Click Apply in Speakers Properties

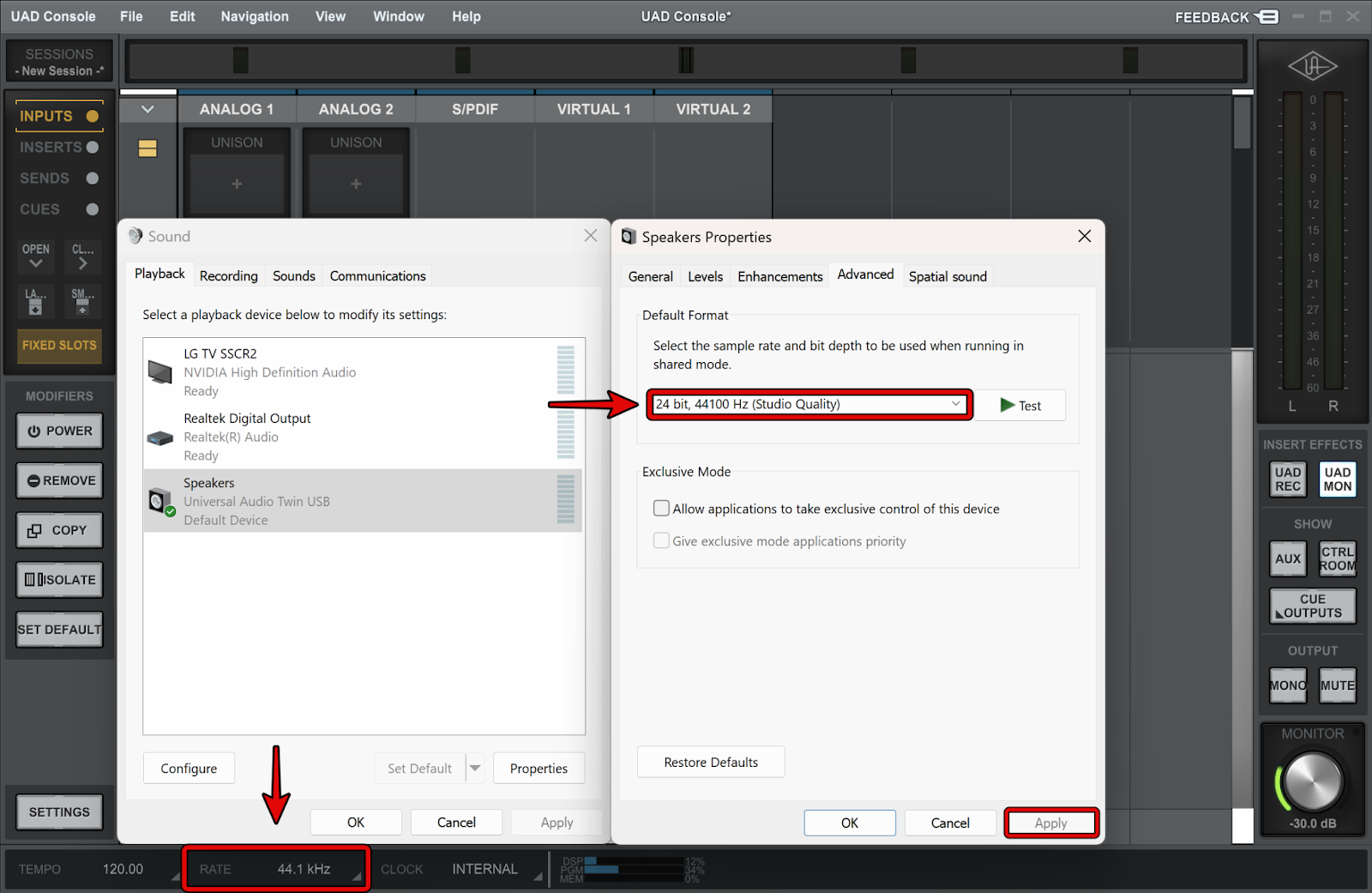1050,823
